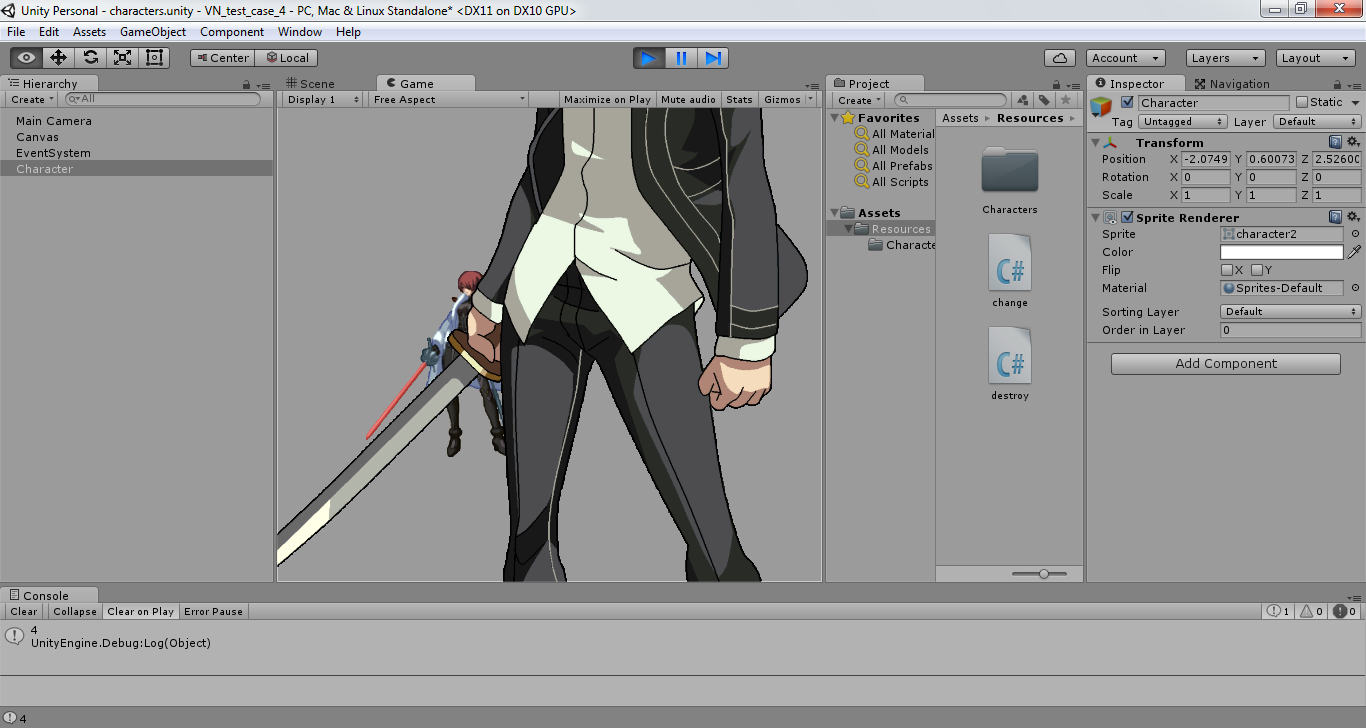Enable the Static checkbox

coord(1301,102)
